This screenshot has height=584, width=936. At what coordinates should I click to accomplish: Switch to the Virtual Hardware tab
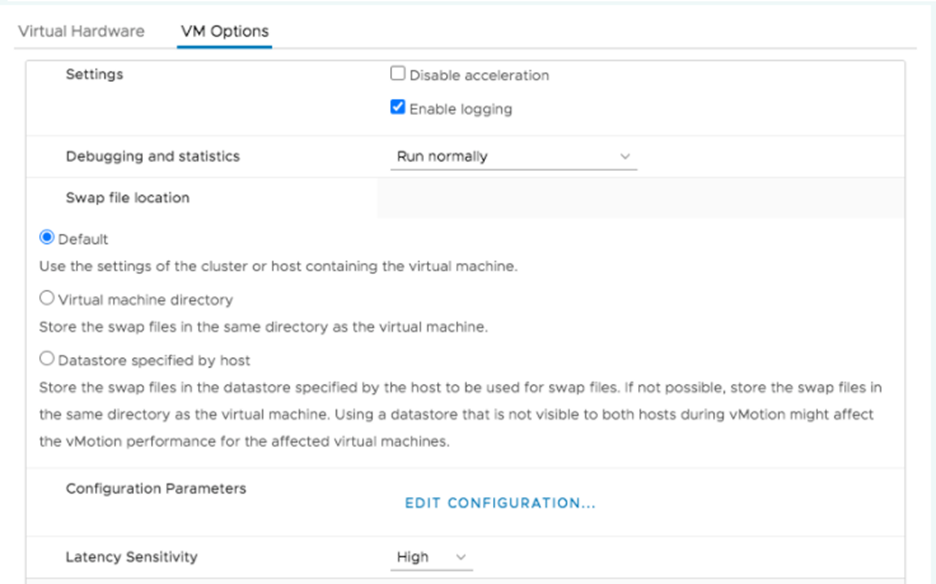(81, 31)
